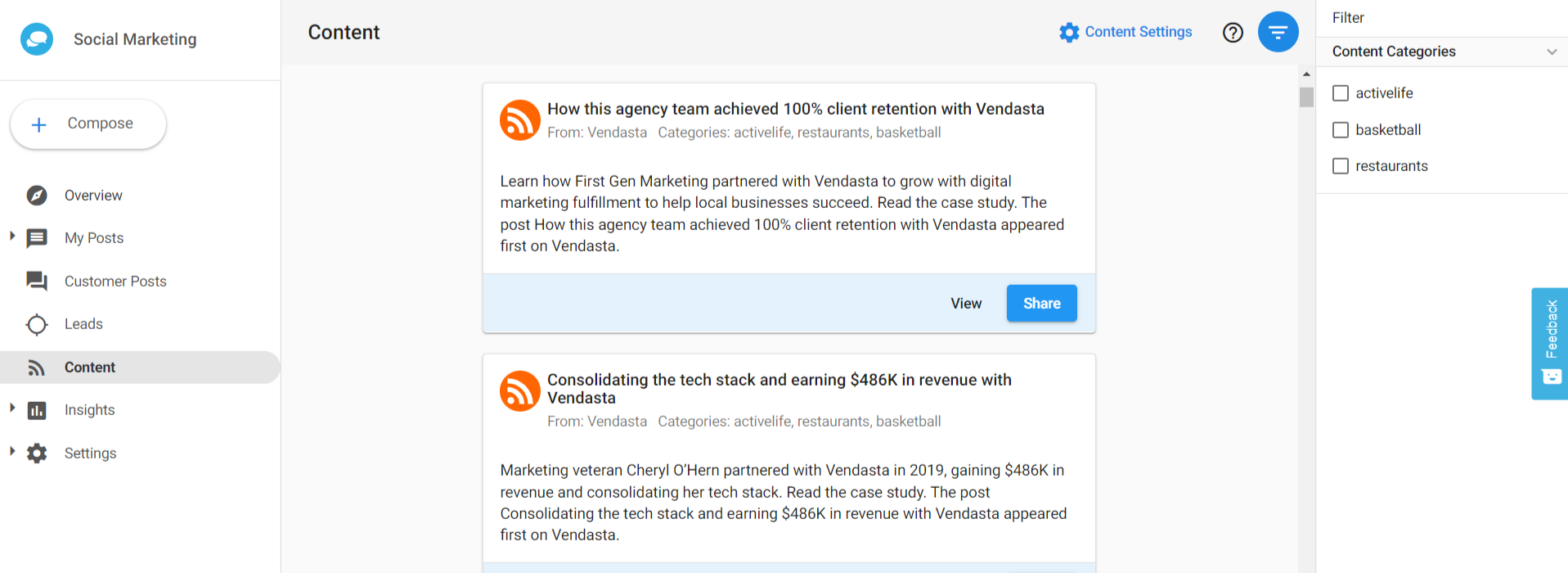Check the basketball category checkbox
Screen dimensions: 1568x573
pyautogui.click(x=1341, y=129)
